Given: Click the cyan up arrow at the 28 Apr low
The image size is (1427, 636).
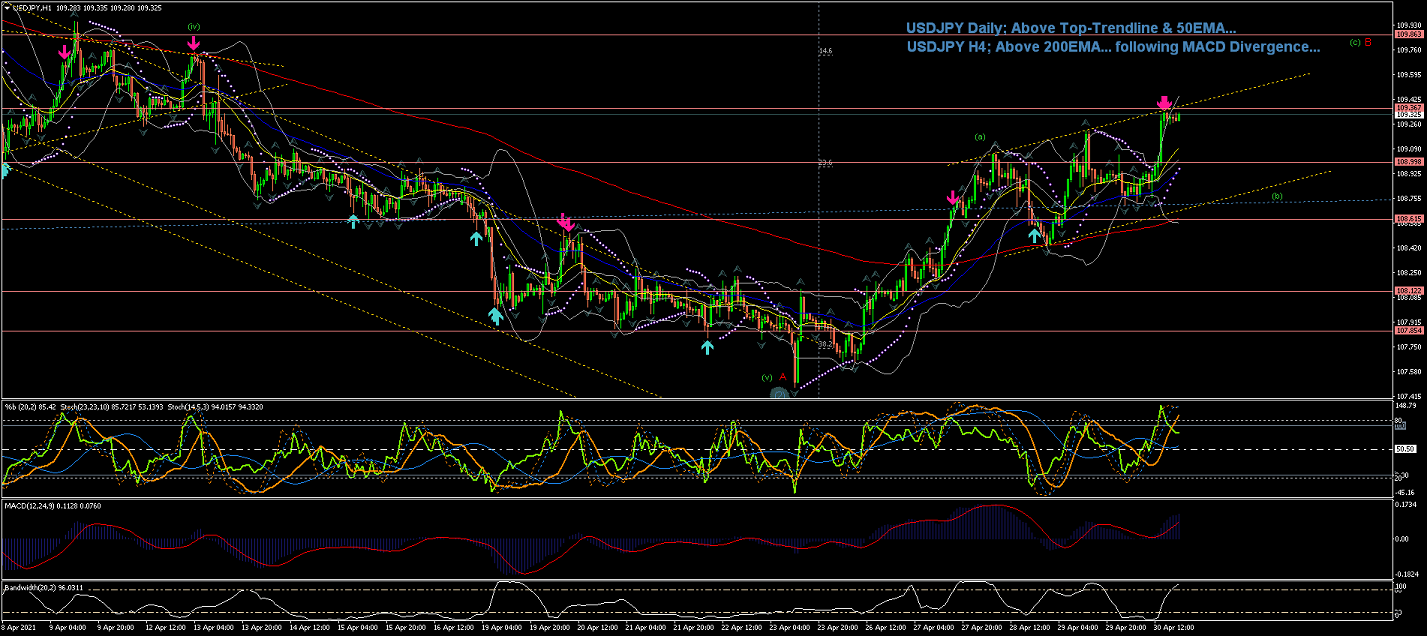Looking at the screenshot, I should [1033, 236].
